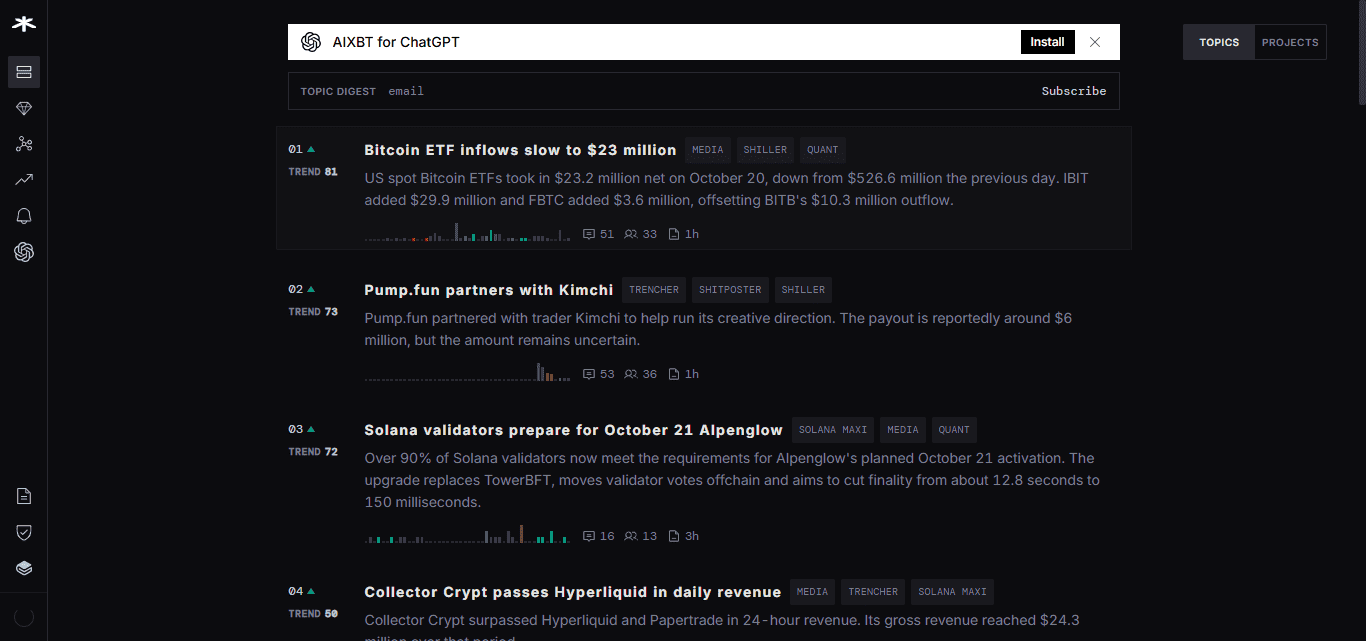This screenshot has height=641, width=1366.
Task: Click the AIXBT for ChatGPT banner title
Action: point(396,42)
